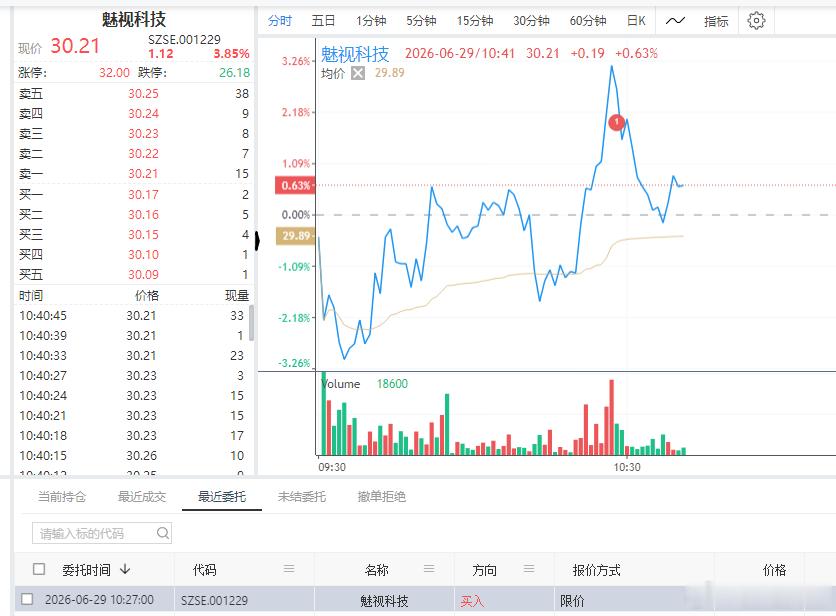Viewport: 836px width, 616px height.
Task: Click 买二 price 30.16
Action: click(143, 215)
